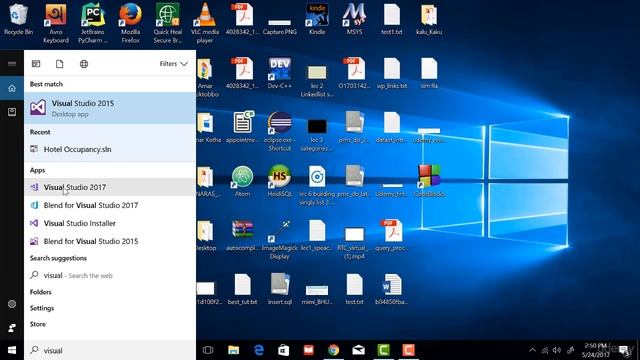Open the hamburger menu in search panel
640x360 pixels.
pos(12,64)
